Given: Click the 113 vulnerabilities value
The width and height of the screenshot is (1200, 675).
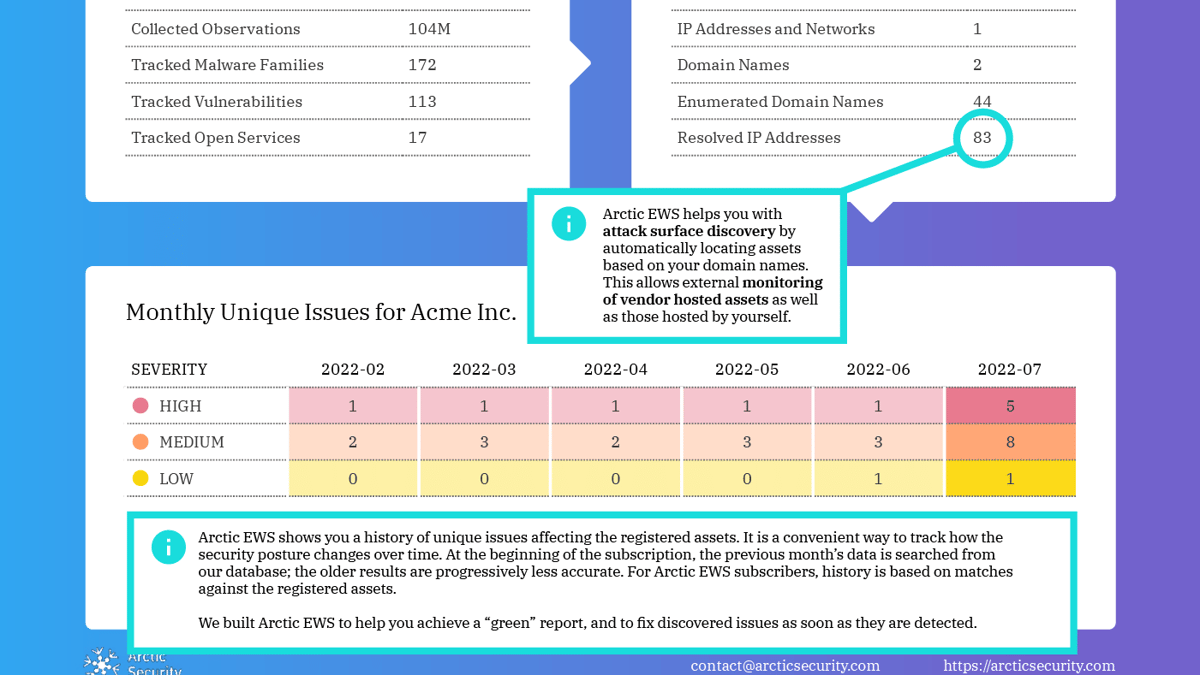Looking at the screenshot, I should [422, 102].
